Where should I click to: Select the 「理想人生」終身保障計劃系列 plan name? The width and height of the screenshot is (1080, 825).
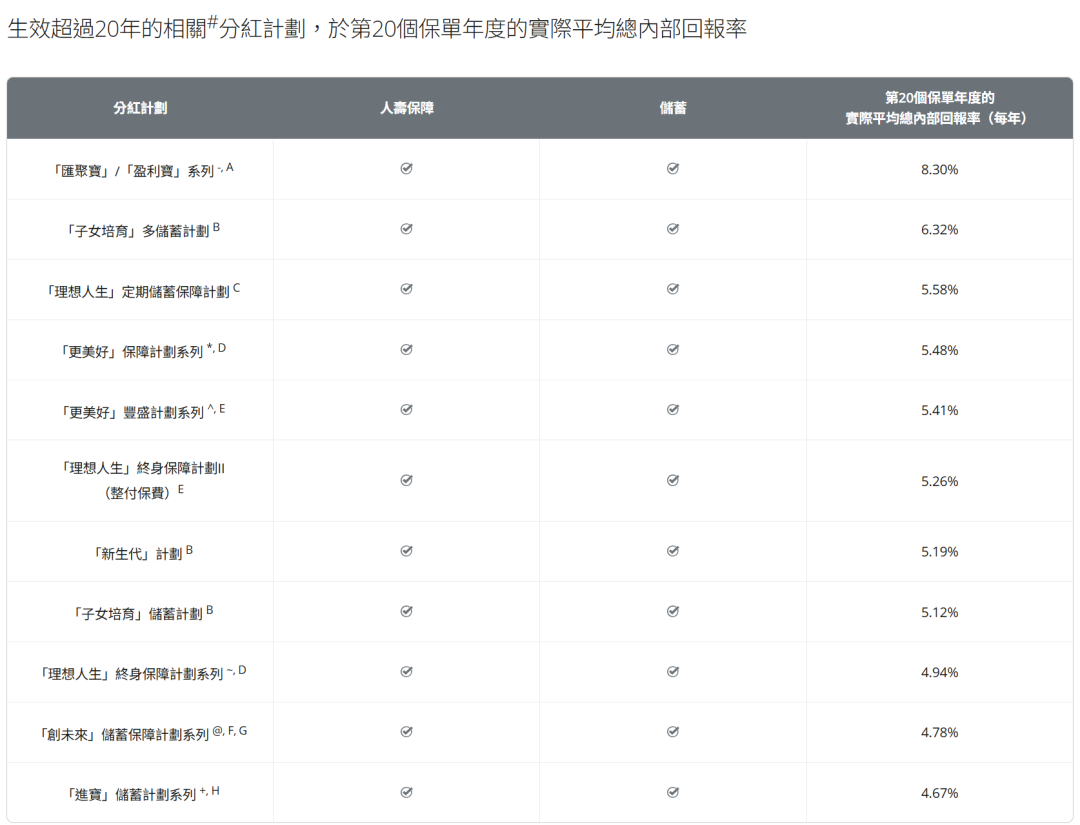[x=141, y=673]
